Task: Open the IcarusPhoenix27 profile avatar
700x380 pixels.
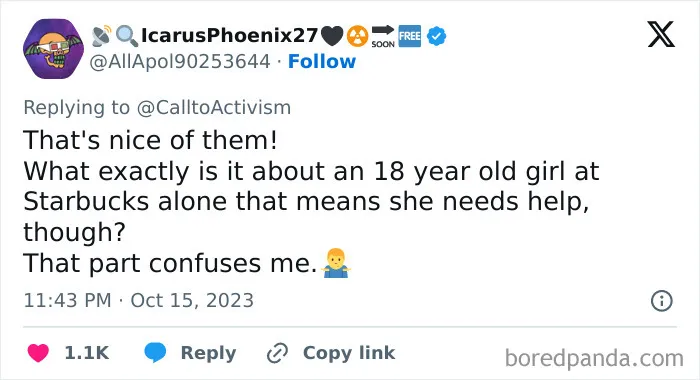Action: [54, 49]
